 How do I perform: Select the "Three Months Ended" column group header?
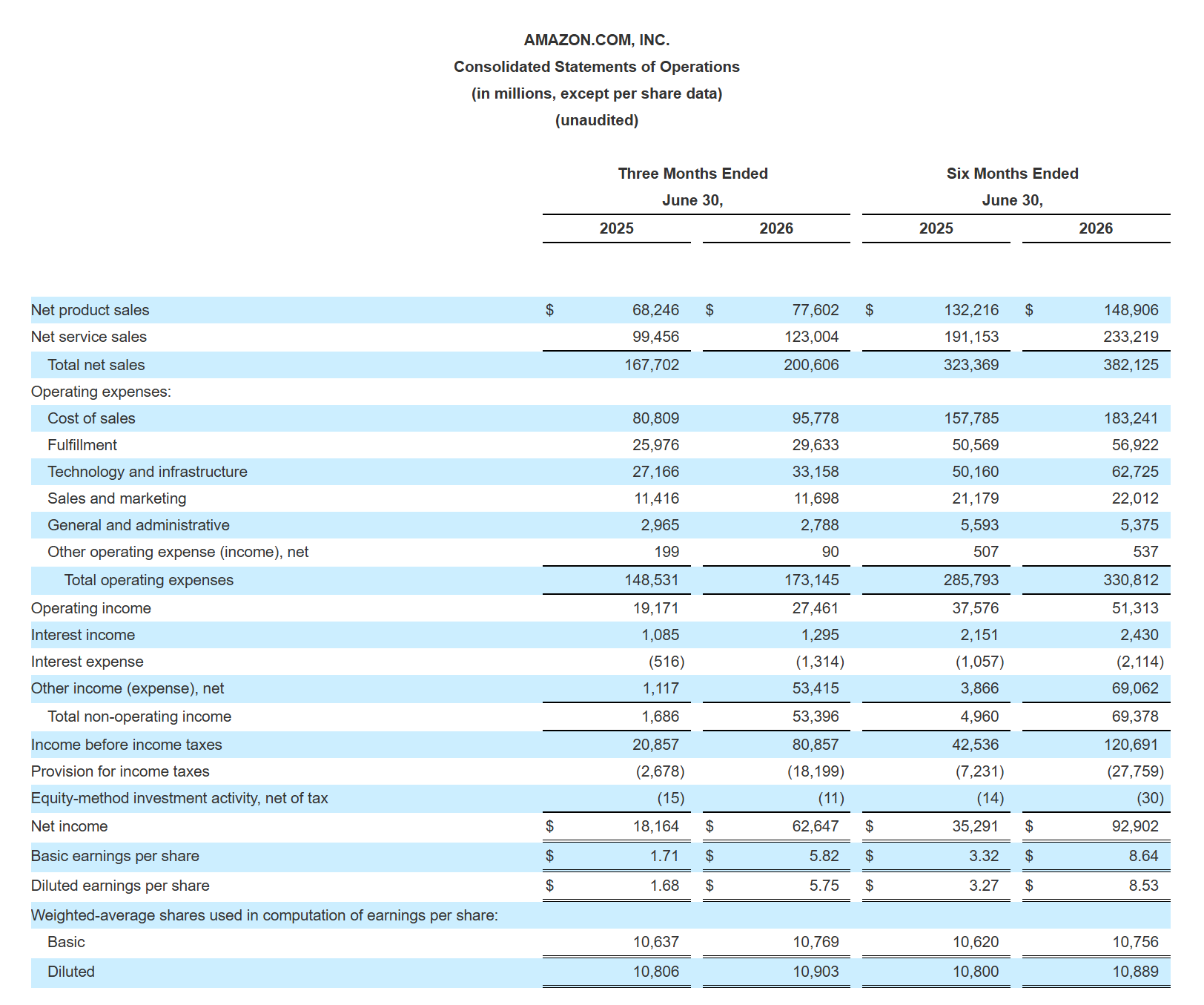pos(693,174)
